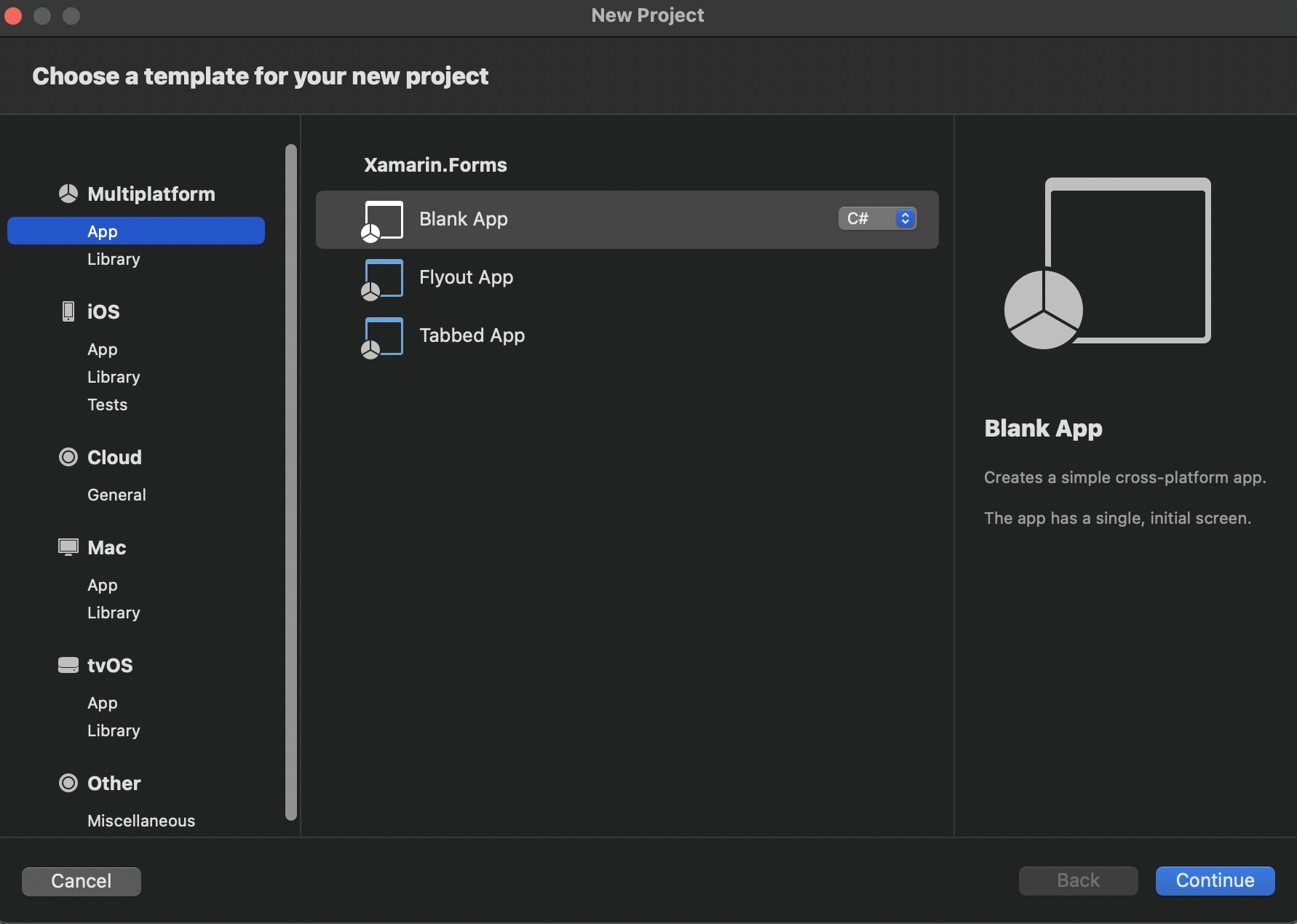
Task: Click 'The app has a single, initial screen.' text
Action: pyautogui.click(x=1117, y=518)
